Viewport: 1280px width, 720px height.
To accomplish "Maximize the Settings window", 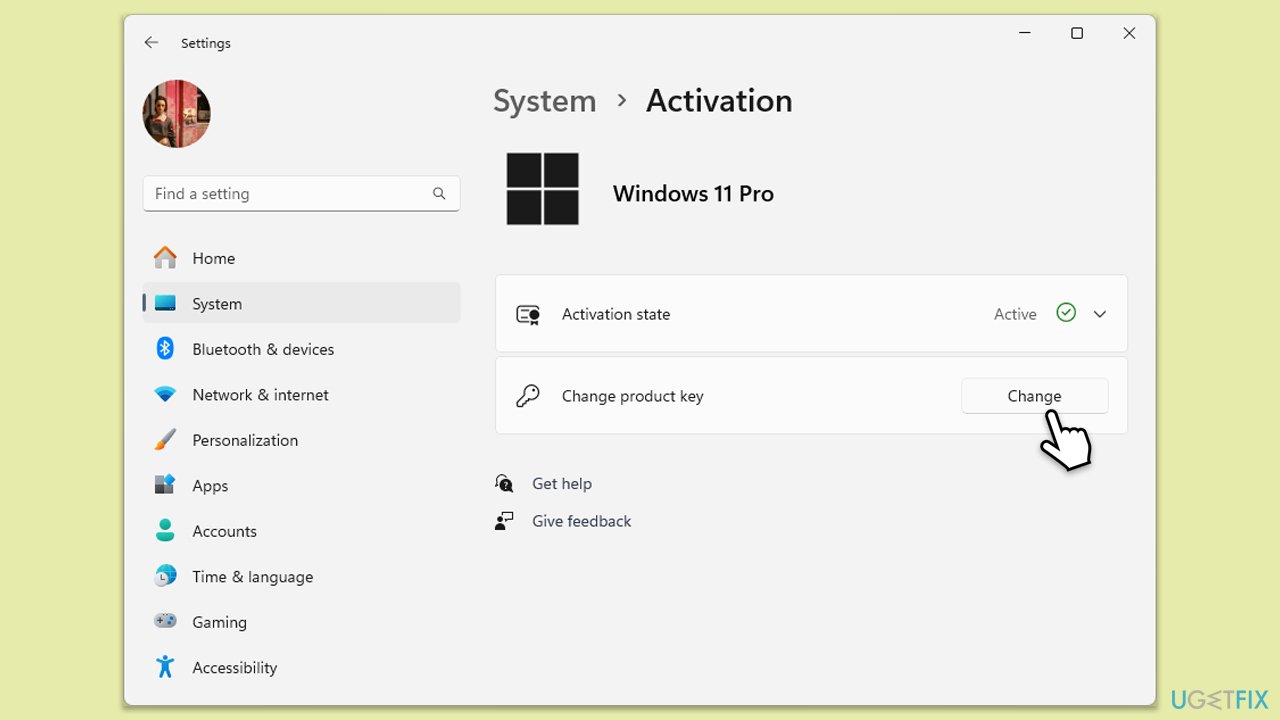I will pyautogui.click(x=1077, y=33).
